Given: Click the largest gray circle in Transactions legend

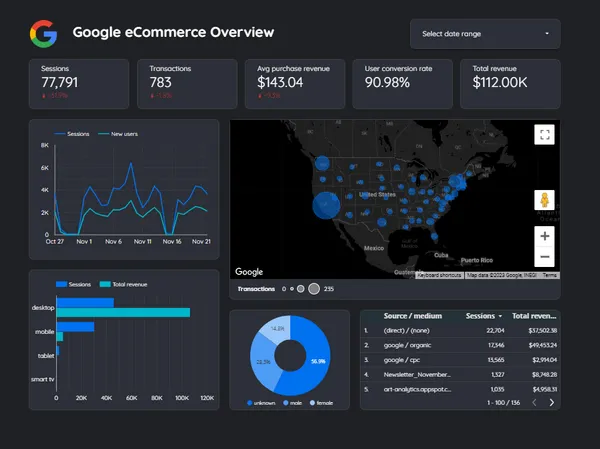Looking at the screenshot, I should [314, 289].
